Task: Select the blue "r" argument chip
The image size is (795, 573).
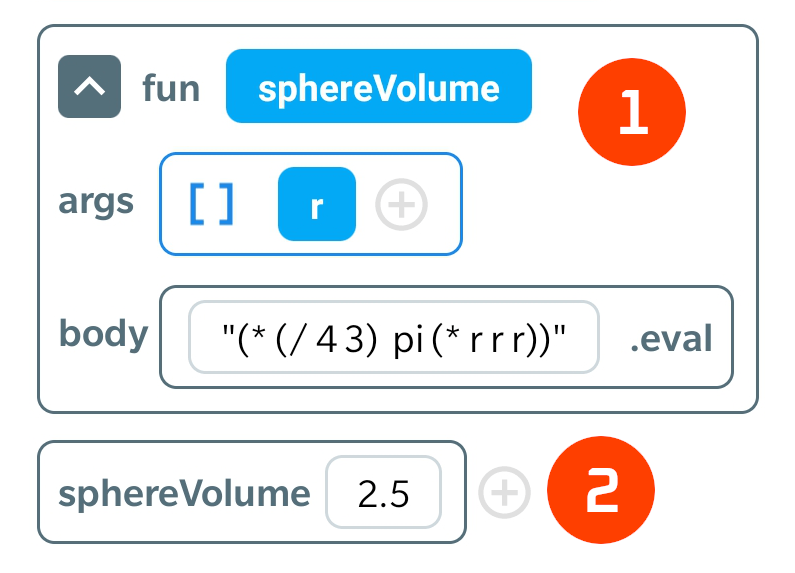Action: [x=316, y=204]
